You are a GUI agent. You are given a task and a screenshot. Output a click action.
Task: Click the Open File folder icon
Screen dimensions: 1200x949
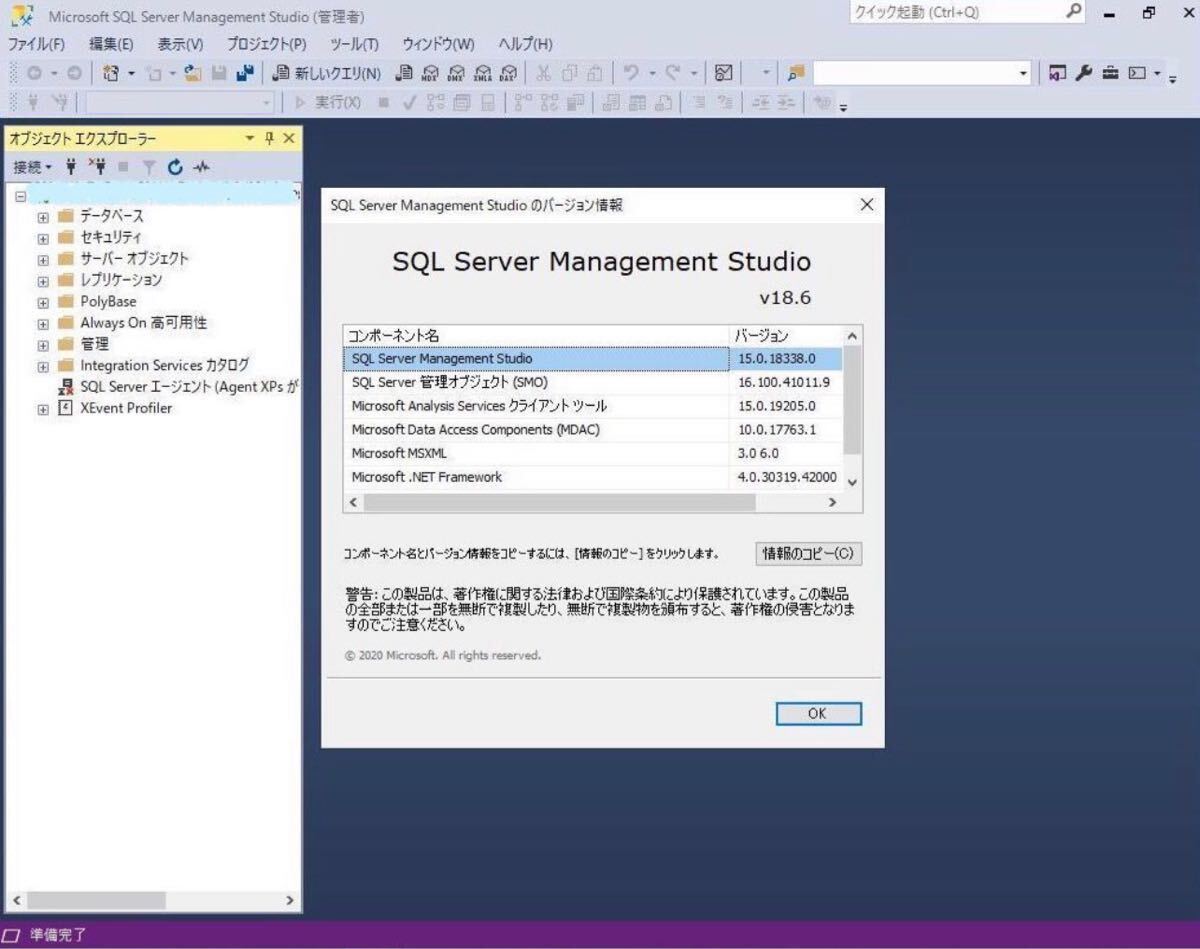pos(193,73)
